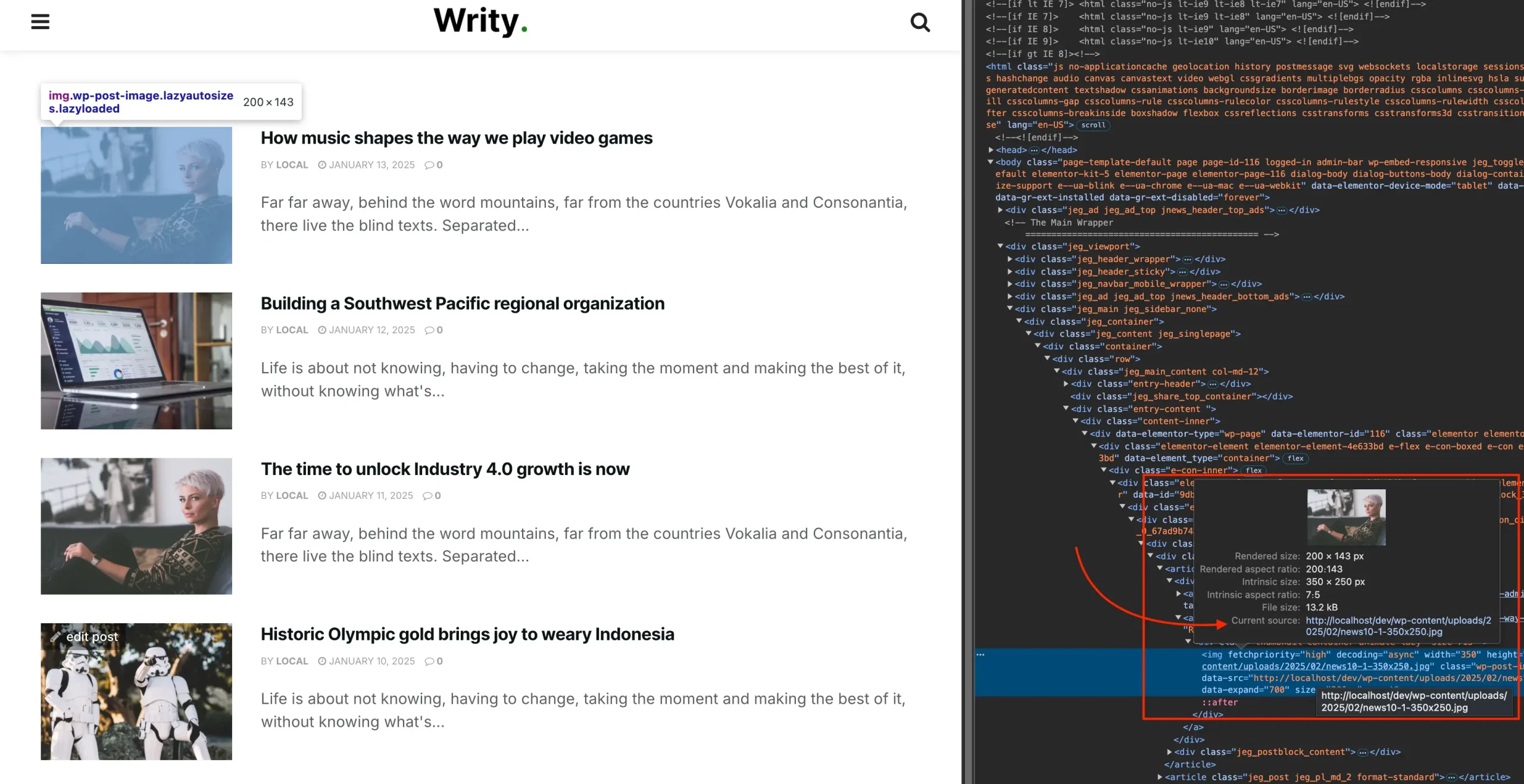Image resolution: width=1524 pixels, height=784 pixels.
Task: Click the current source image URL
Action: pos(1398,626)
